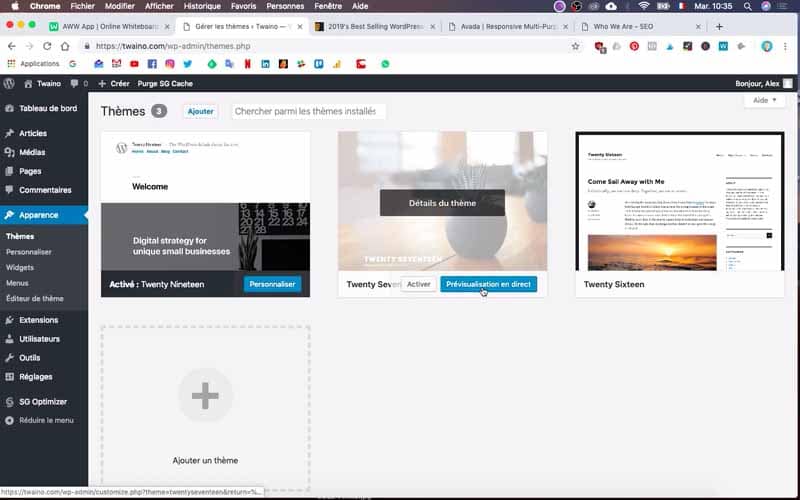Image resolution: width=800 pixels, height=500 pixels.
Task: Open the Twenty Sixteen theme thumbnail
Action: tap(680, 201)
